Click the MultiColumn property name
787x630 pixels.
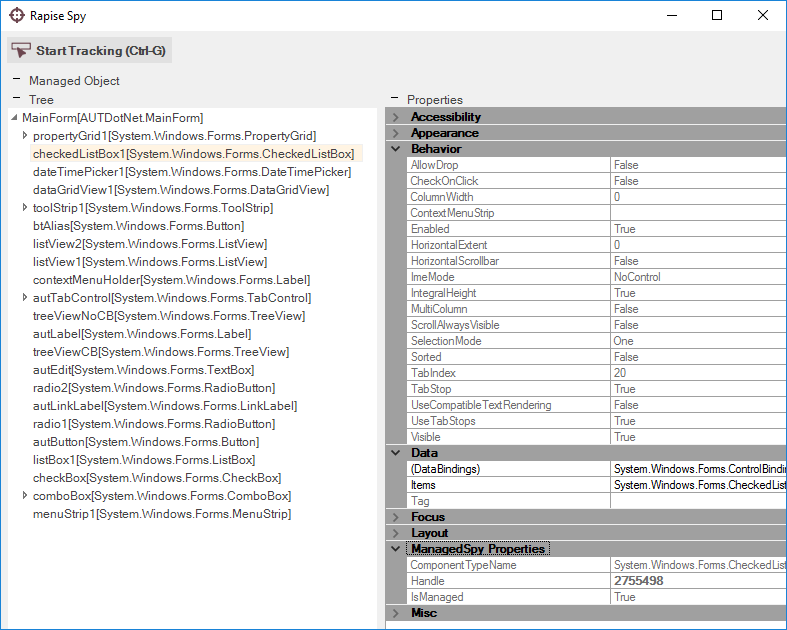coord(439,309)
